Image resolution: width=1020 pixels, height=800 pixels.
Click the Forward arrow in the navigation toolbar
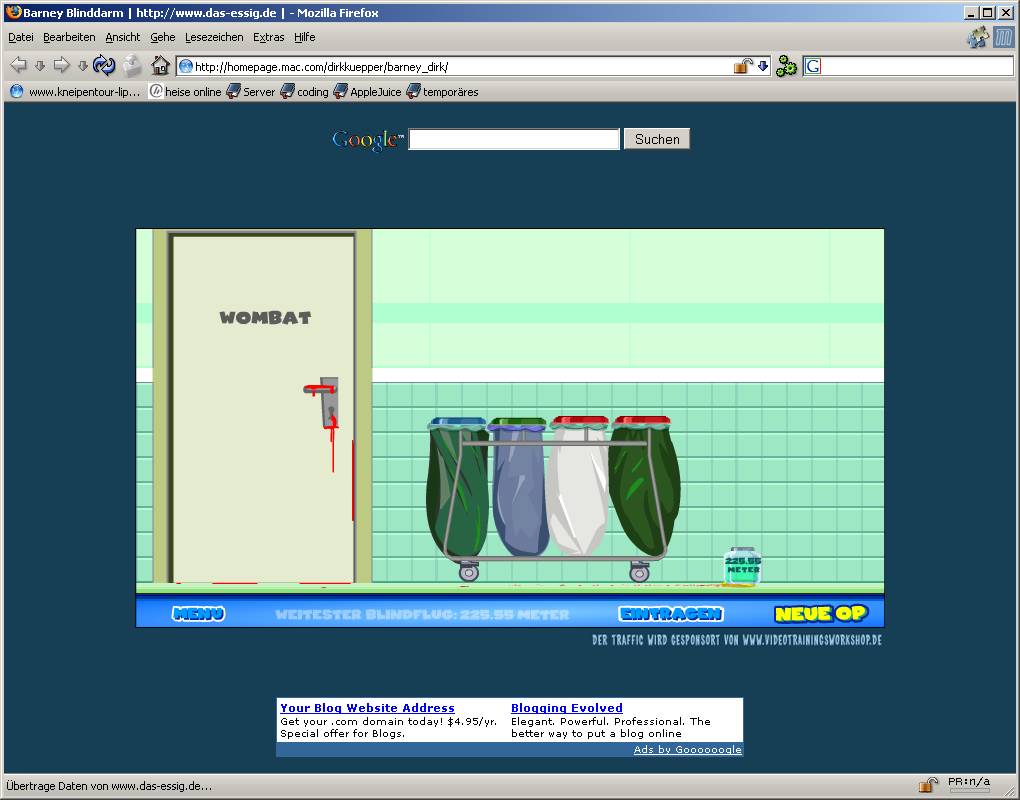pos(61,66)
